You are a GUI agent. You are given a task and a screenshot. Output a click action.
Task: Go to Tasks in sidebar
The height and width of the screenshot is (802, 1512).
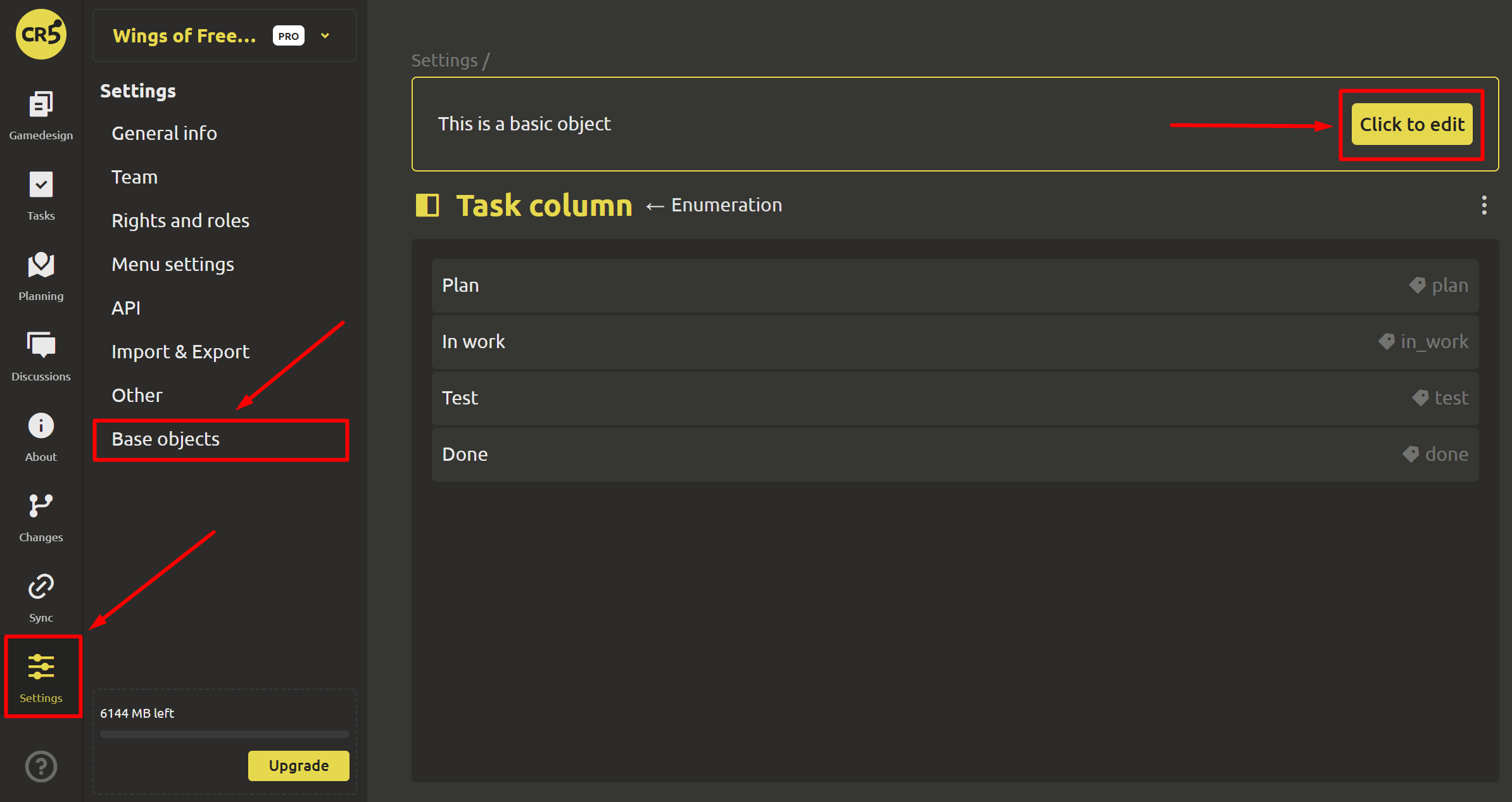pos(41,185)
